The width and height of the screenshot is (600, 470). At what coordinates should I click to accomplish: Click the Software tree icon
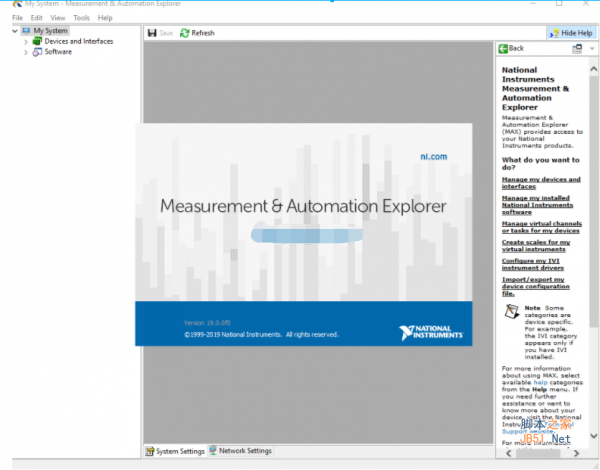(x=37, y=52)
